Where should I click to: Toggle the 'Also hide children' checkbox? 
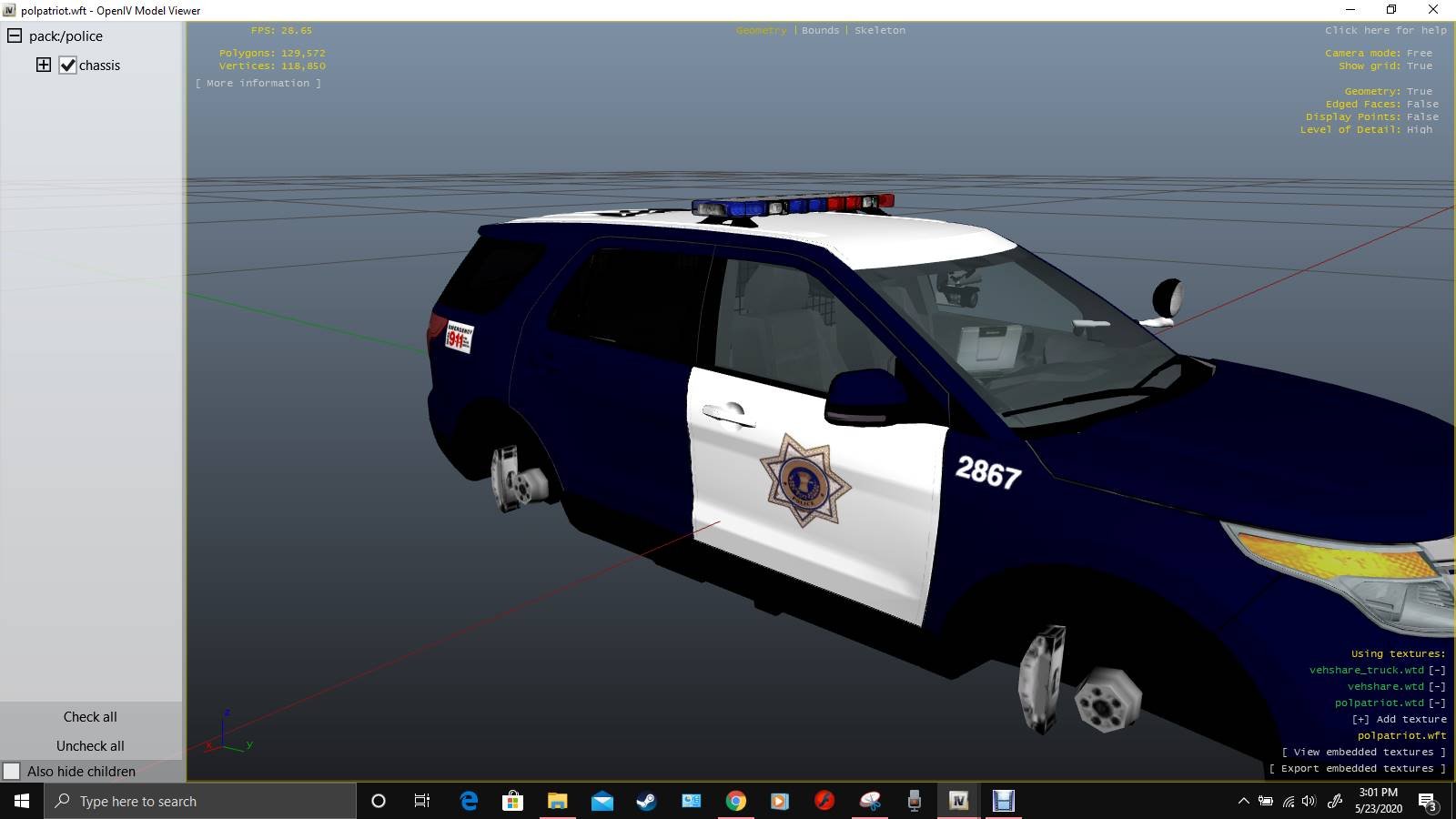point(12,772)
